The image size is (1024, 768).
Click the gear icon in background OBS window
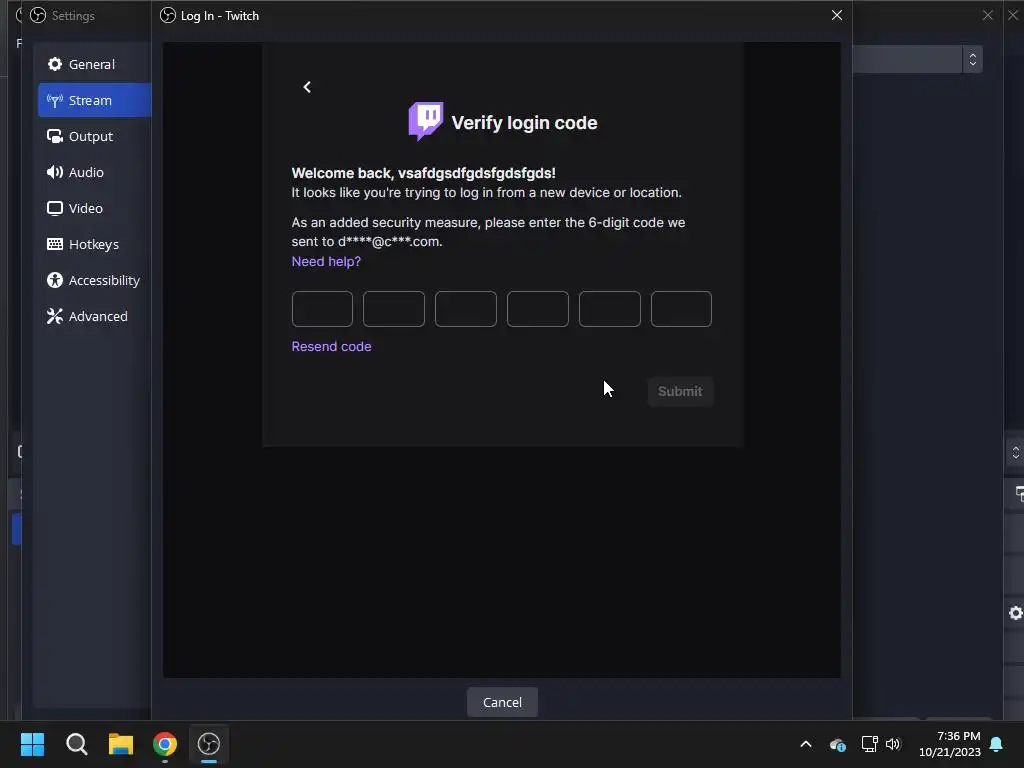(x=1016, y=613)
